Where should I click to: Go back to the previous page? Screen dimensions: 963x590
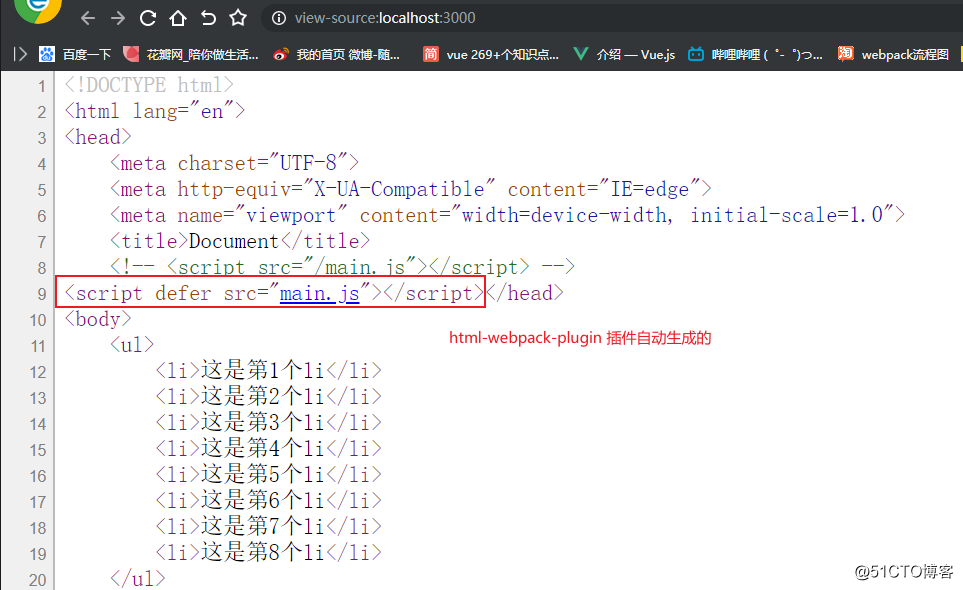(x=88, y=18)
